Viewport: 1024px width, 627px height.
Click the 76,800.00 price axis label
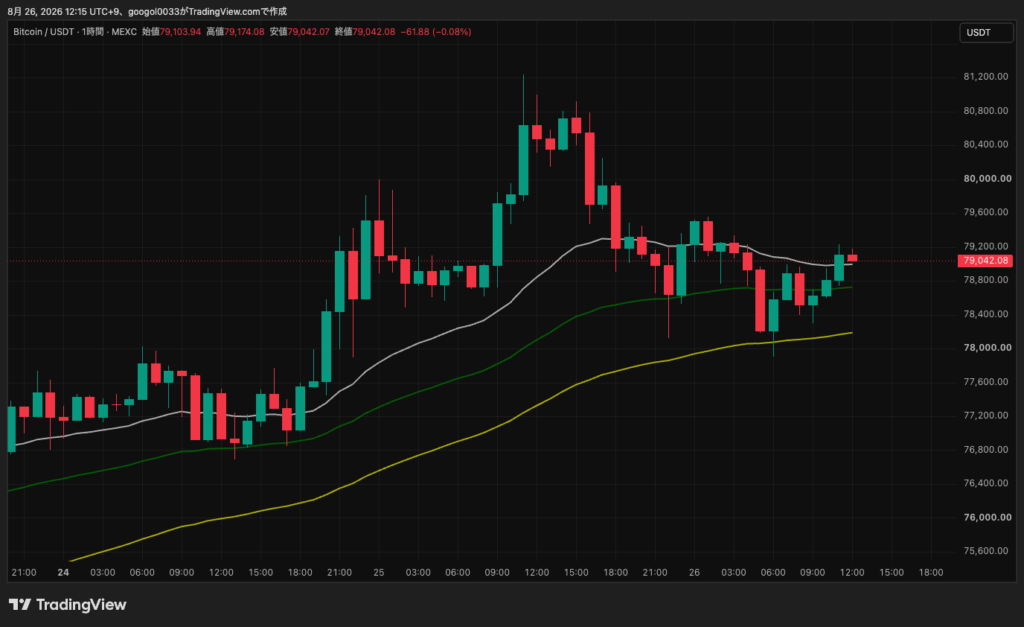(x=985, y=449)
